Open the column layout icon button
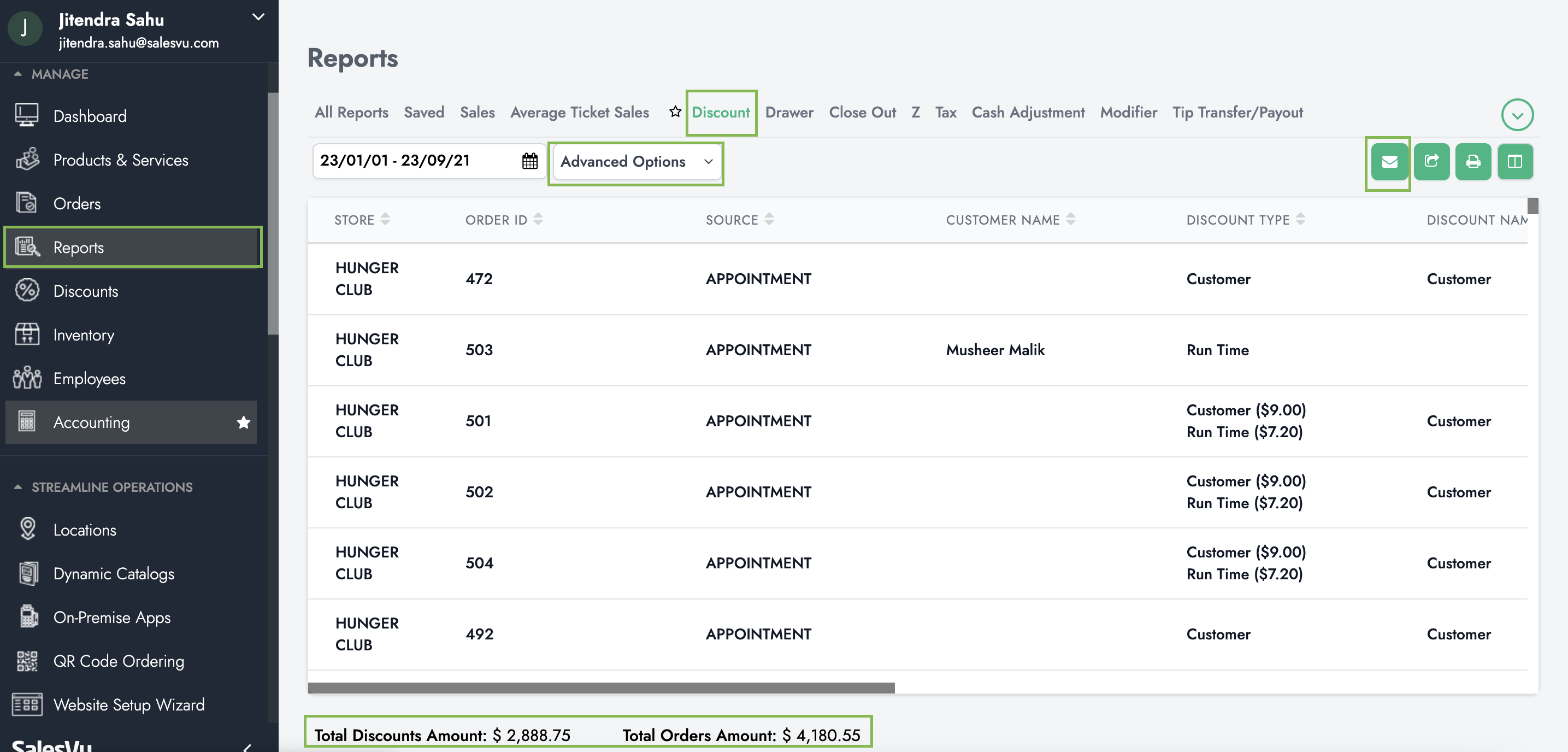This screenshot has height=752, width=1568. tap(1514, 161)
